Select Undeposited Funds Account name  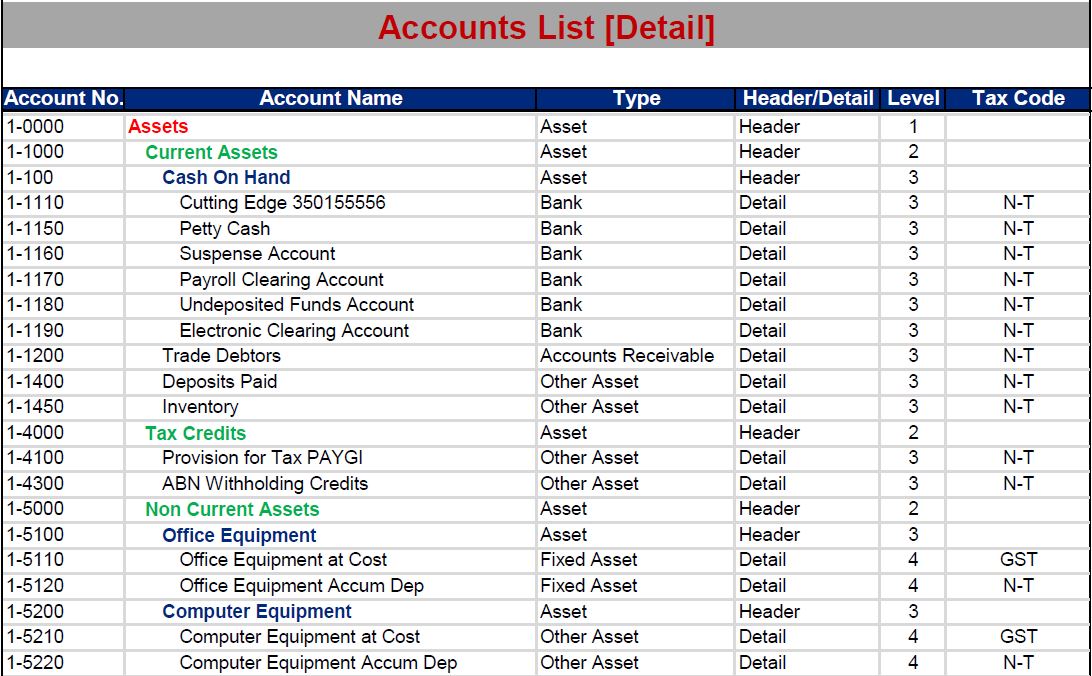[x=297, y=304]
